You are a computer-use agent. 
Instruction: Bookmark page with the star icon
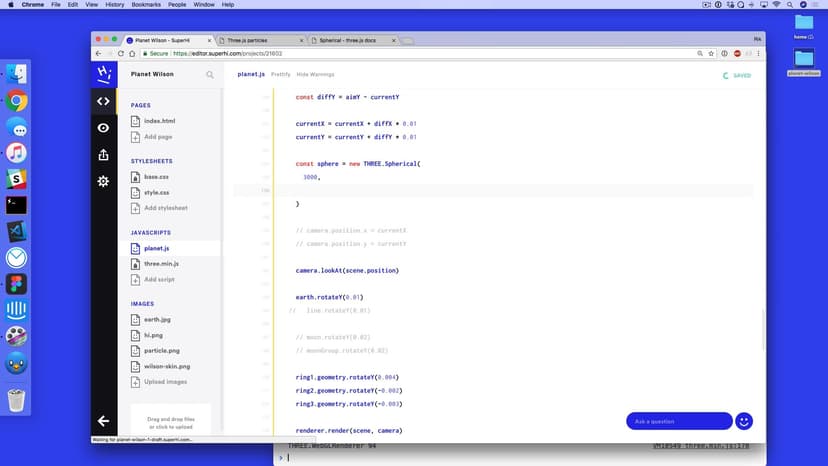tap(711, 53)
